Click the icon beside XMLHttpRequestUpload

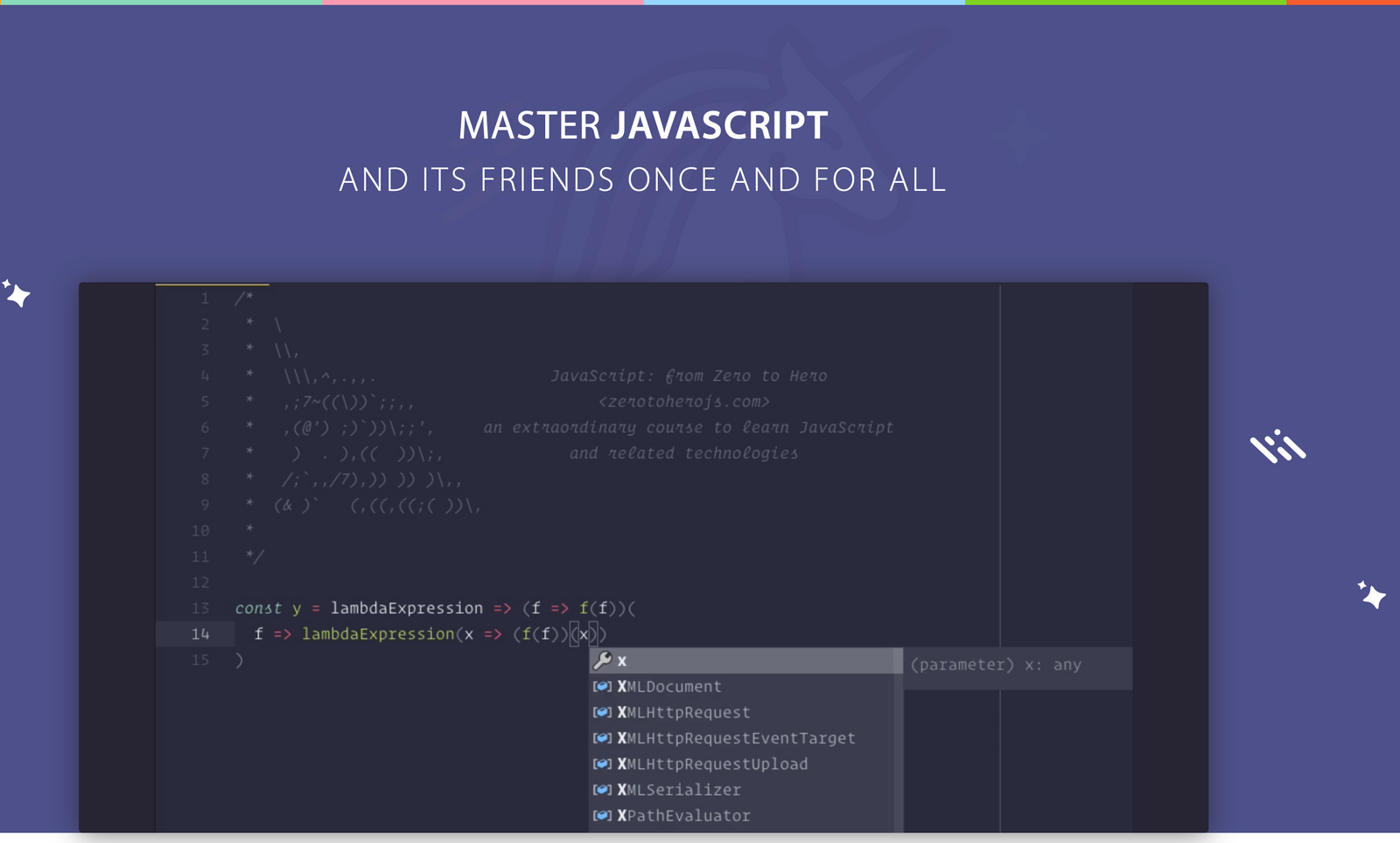coord(602,764)
